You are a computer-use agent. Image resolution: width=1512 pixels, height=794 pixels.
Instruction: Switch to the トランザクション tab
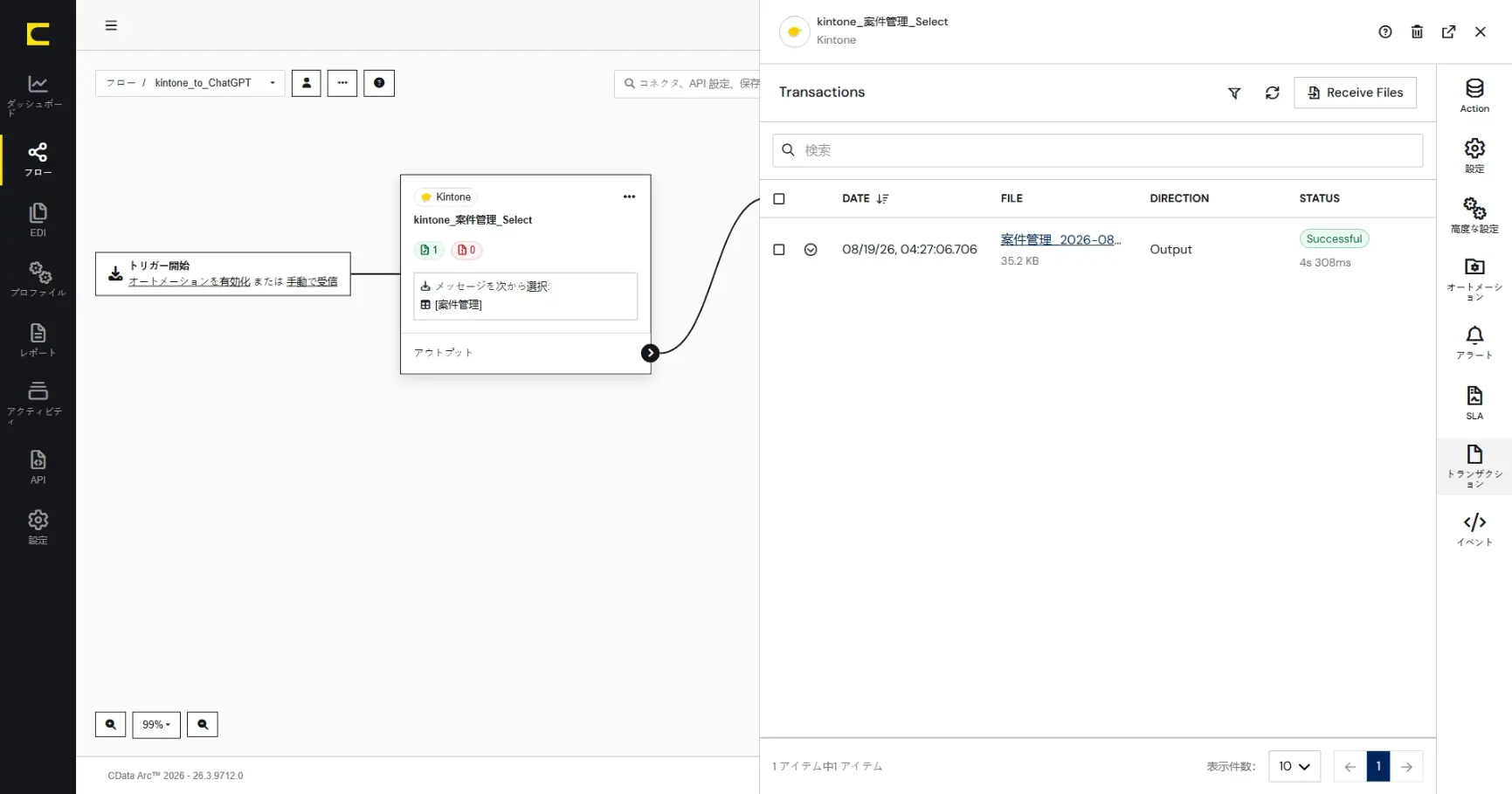pyautogui.click(x=1474, y=466)
